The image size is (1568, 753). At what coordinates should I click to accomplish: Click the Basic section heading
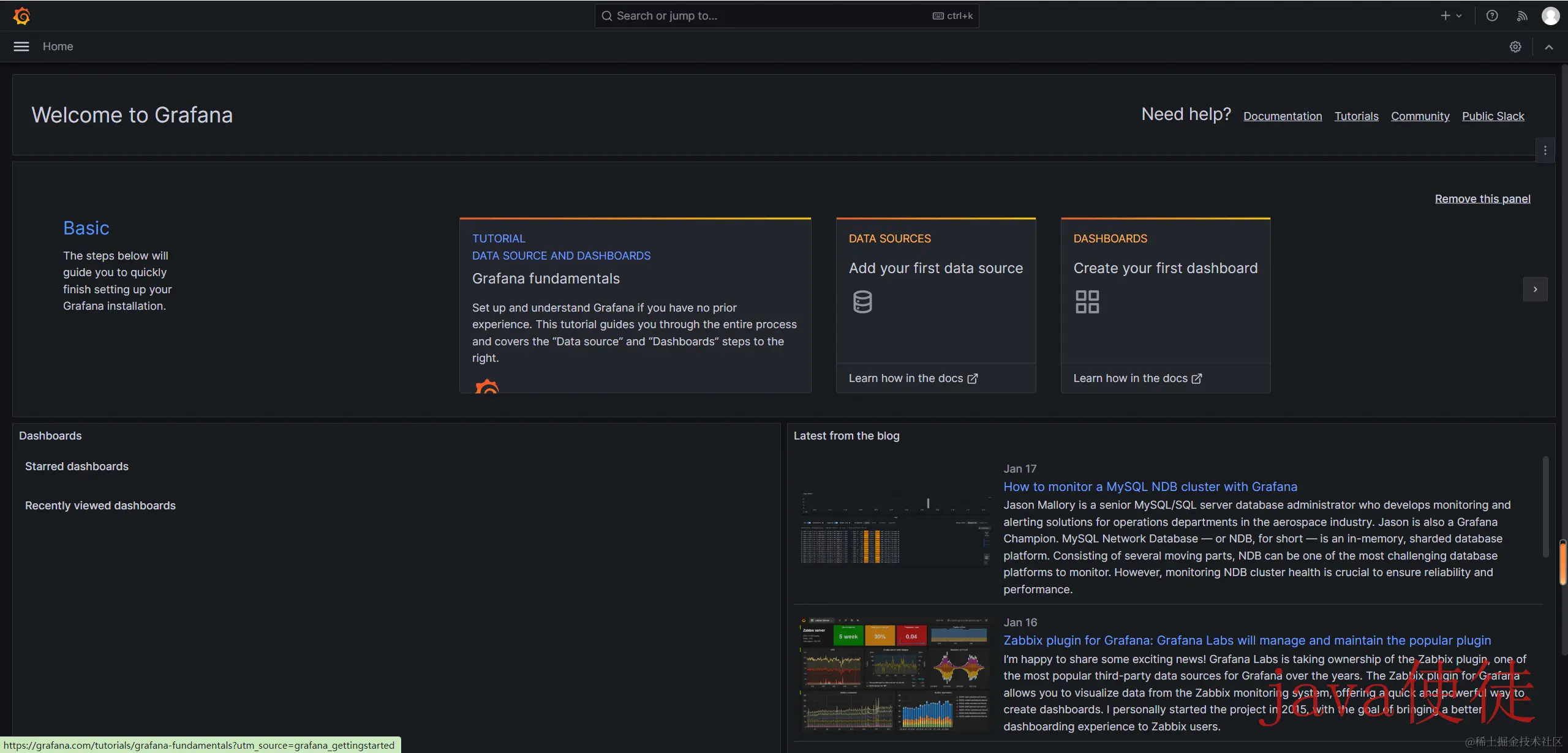pos(86,228)
